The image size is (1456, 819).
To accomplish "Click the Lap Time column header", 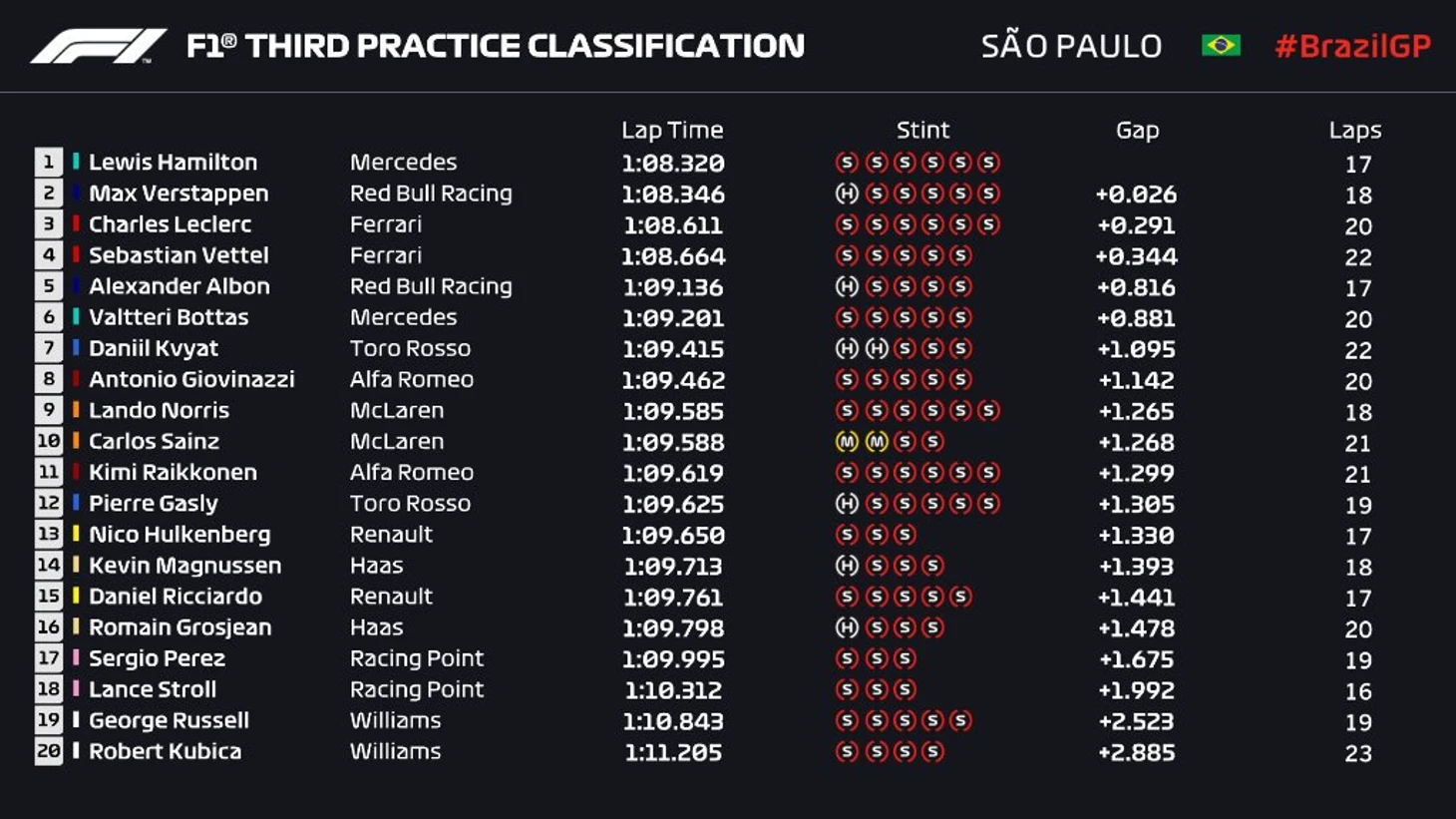I will [x=671, y=130].
